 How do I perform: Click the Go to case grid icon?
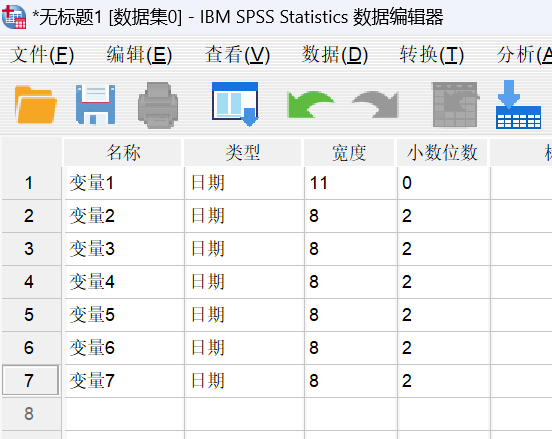coord(456,105)
